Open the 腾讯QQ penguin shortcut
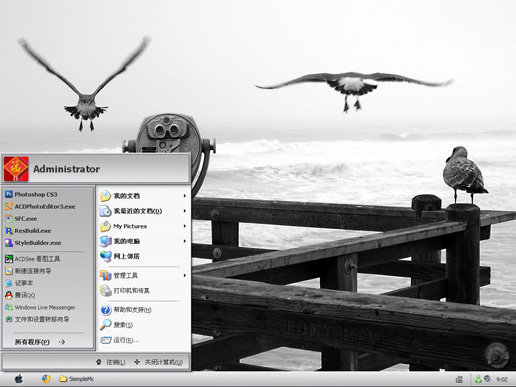516x387 pixels. (20, 295)
